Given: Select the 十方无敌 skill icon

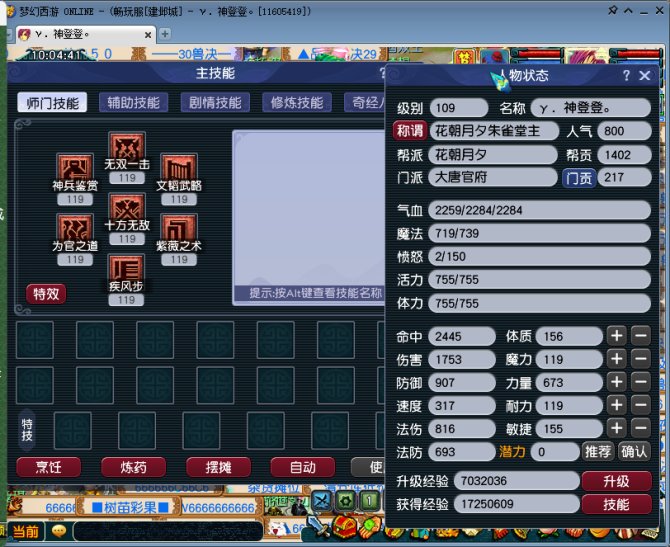Looking at the screenshot, I should pyautogui.click(x=127, y=207).
